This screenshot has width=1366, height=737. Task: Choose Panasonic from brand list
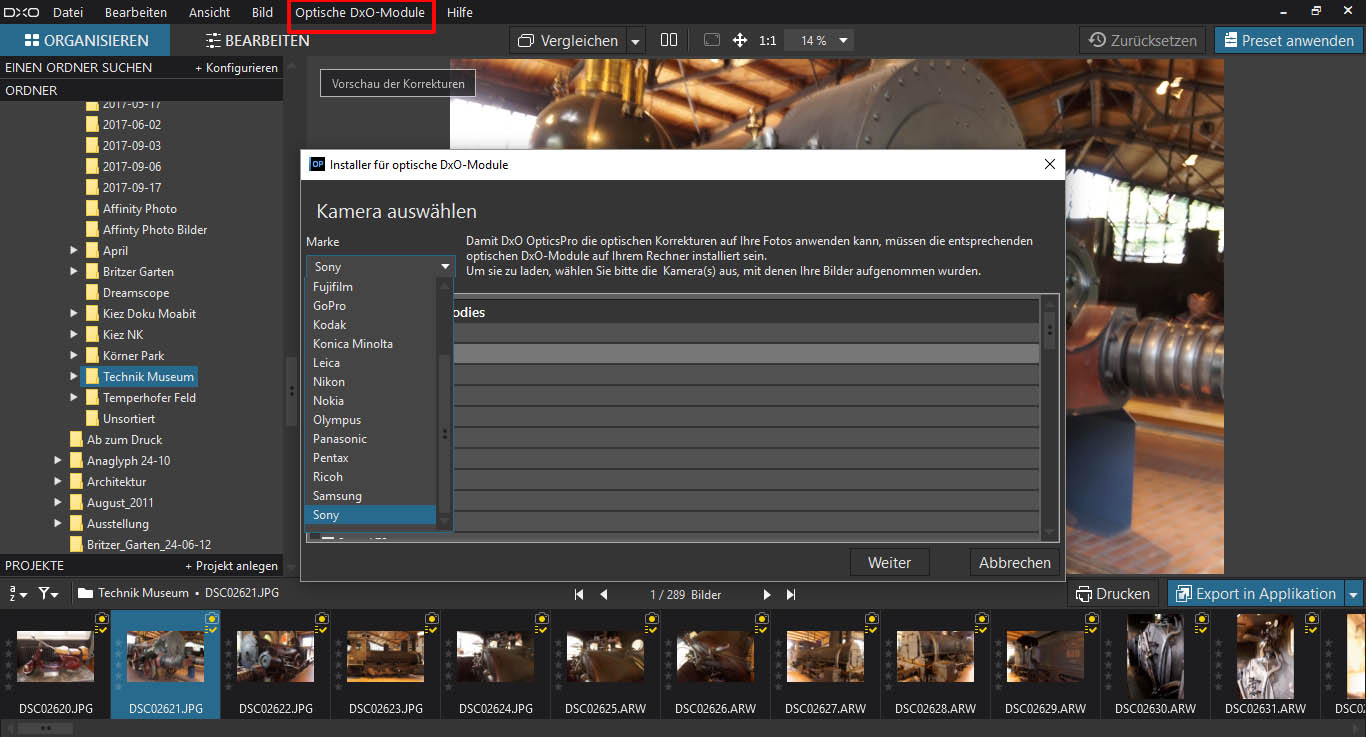371,439
